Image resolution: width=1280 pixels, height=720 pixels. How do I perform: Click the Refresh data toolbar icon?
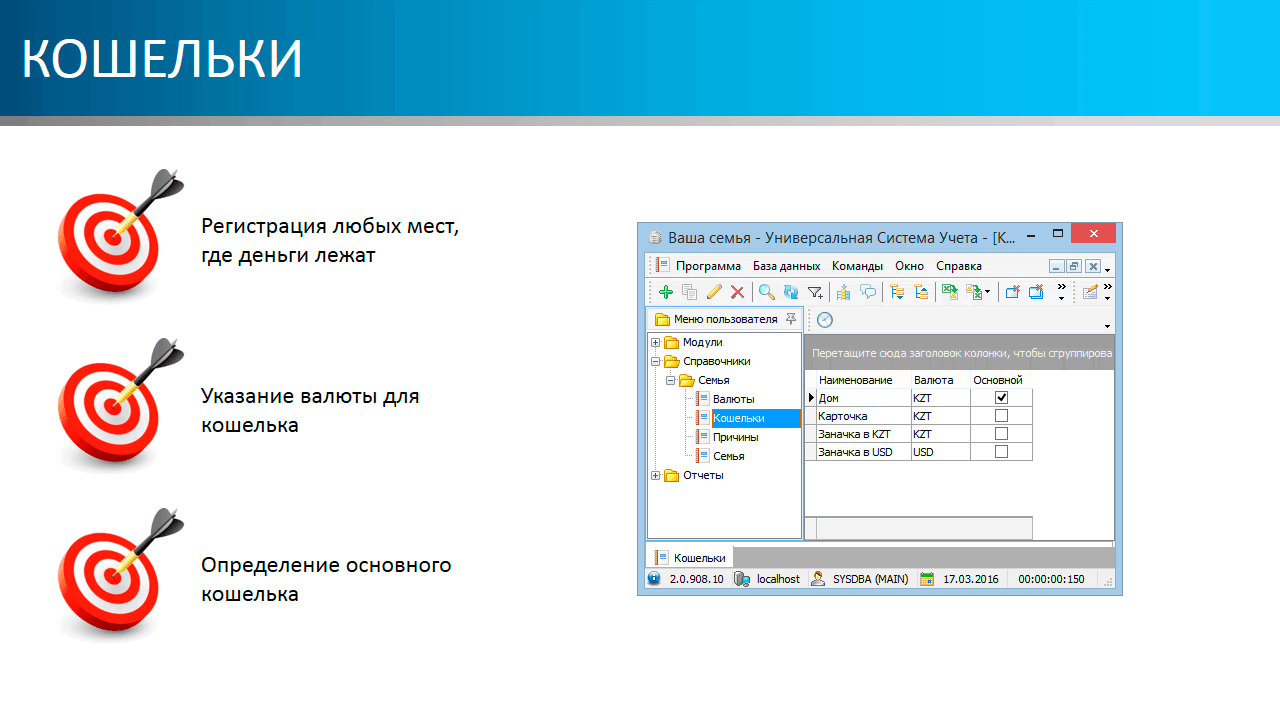pos(790,292)
